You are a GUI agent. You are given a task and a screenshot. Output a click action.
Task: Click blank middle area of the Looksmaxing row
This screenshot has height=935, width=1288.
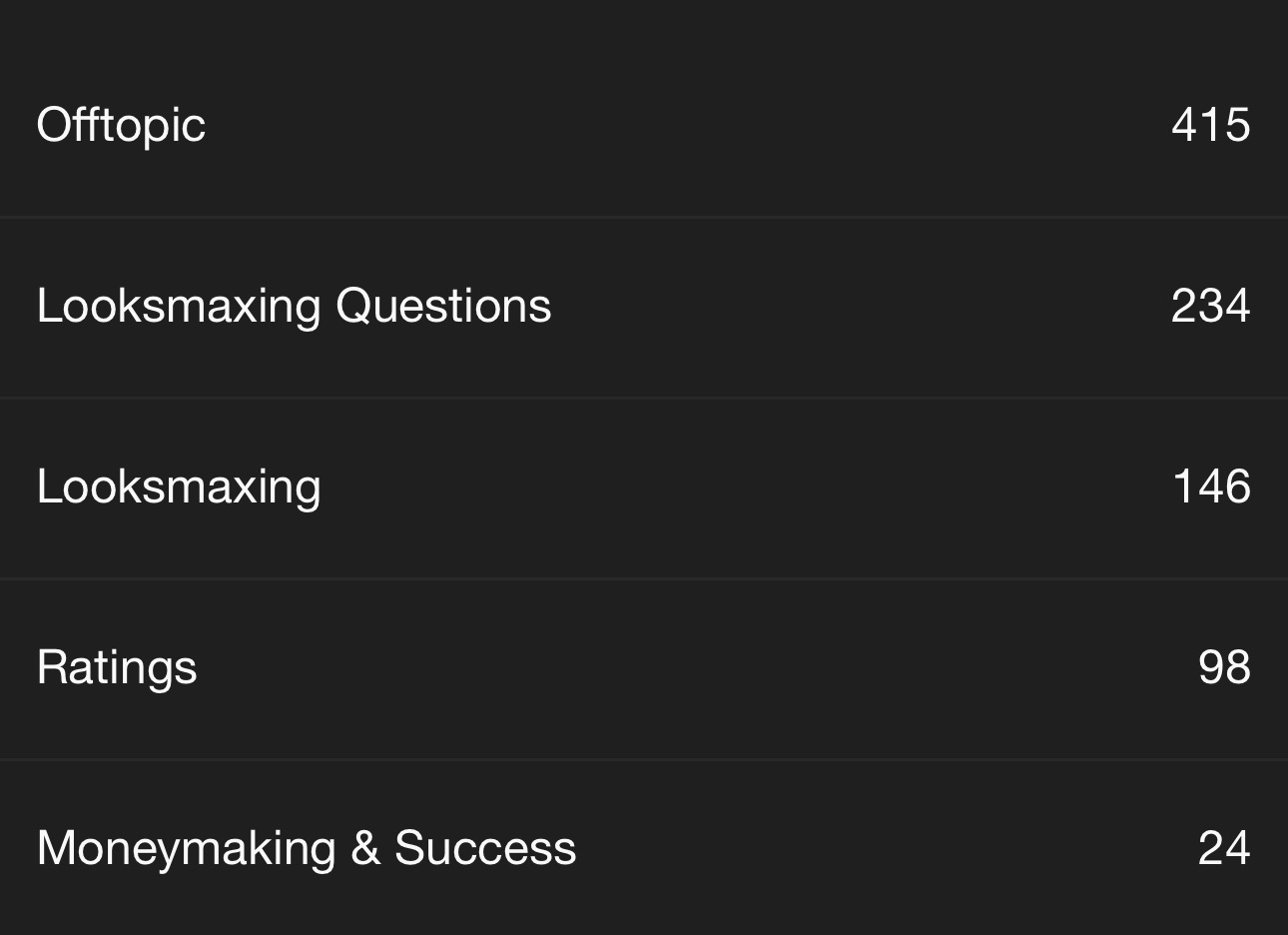(x=739, y=486)
